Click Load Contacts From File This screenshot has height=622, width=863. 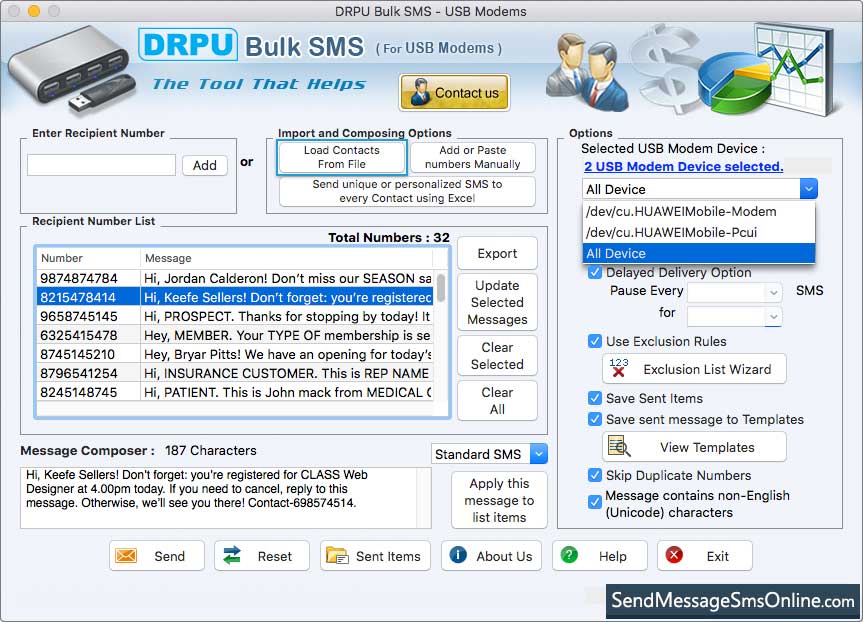click(342, 157)
